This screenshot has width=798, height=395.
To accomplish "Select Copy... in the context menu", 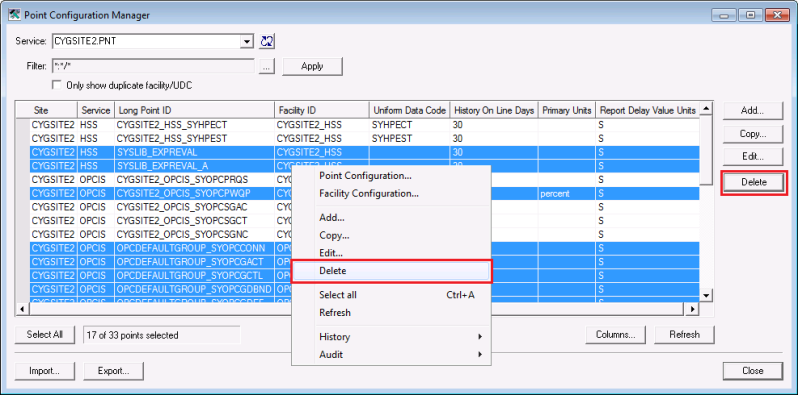I will click(391, 236).
